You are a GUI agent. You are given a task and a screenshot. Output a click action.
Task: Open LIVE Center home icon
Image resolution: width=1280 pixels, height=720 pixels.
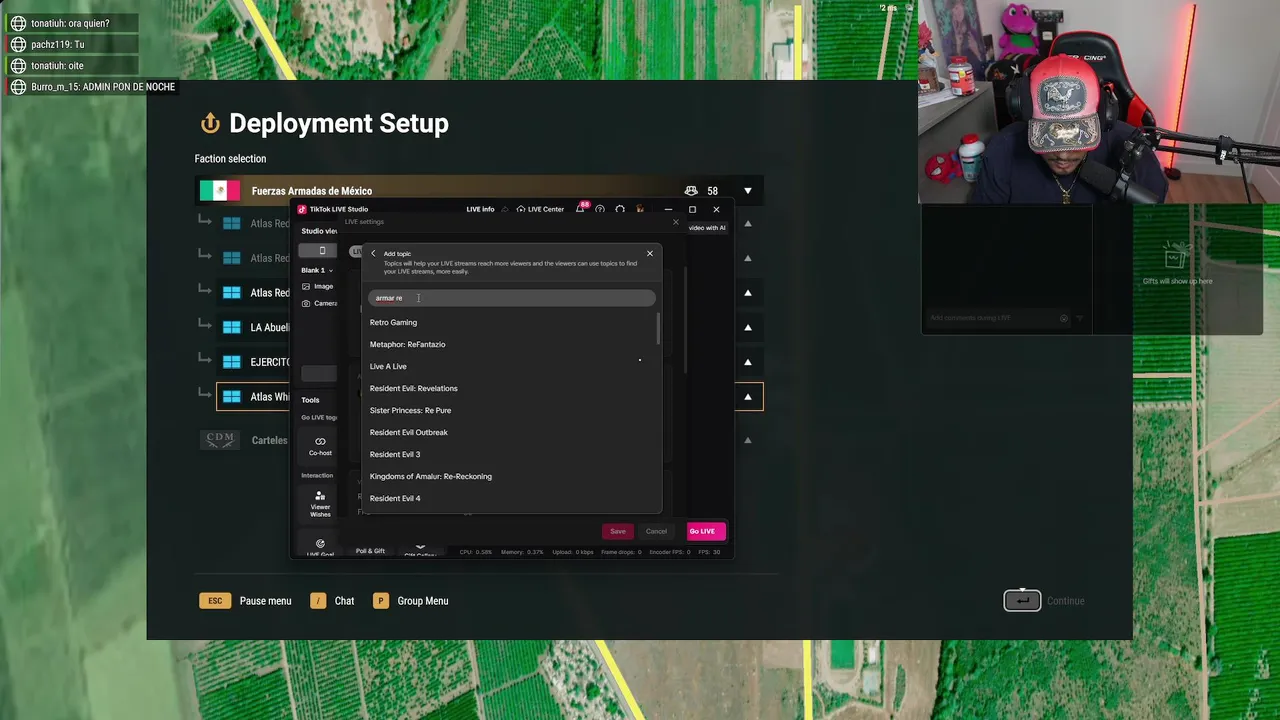[x=521, y=209]
